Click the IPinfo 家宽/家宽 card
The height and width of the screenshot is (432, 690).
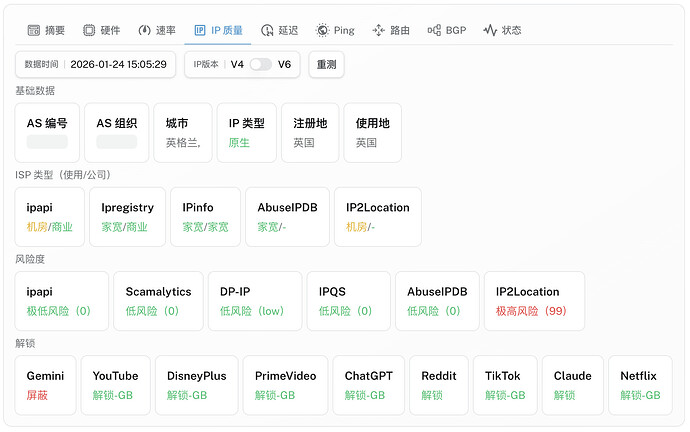tap(206, 217)
